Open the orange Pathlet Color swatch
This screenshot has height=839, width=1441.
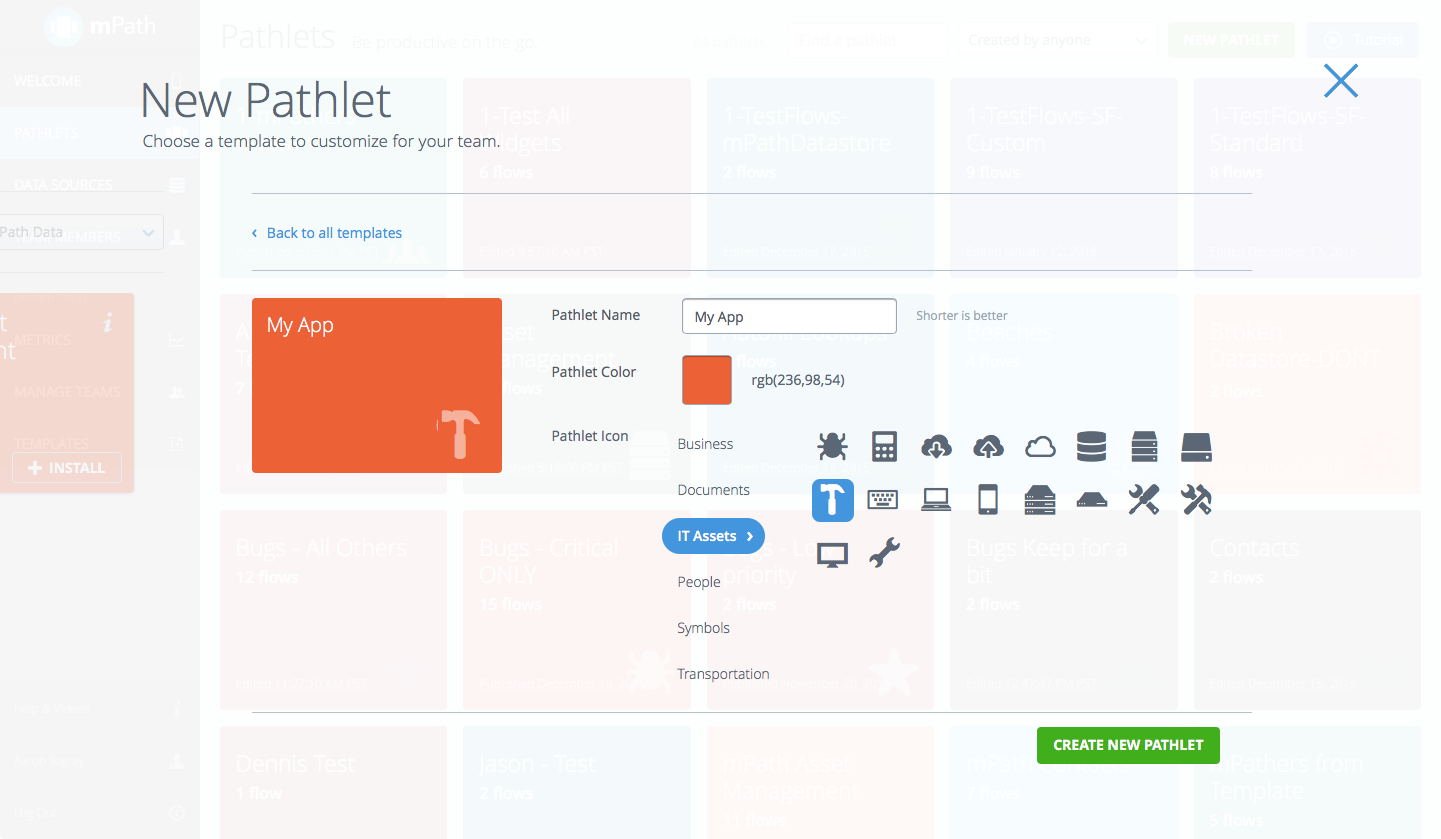(707, 380)
